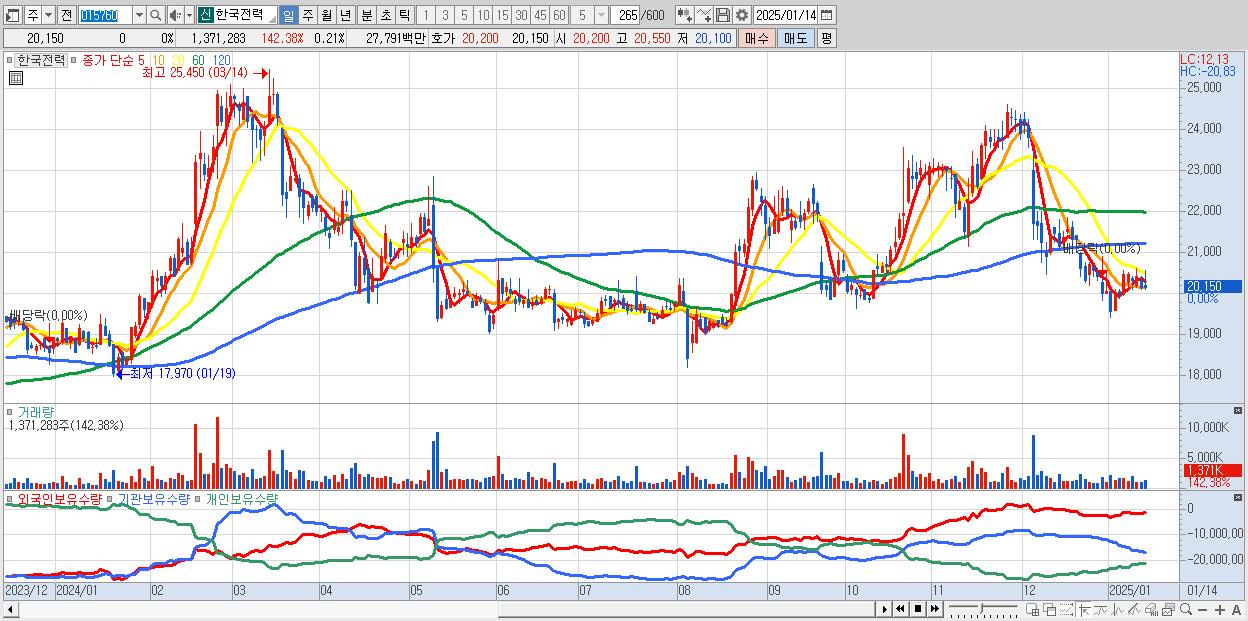Click the stock code input field 015760
Screen dimensions: 1248x621
point(105,15)
